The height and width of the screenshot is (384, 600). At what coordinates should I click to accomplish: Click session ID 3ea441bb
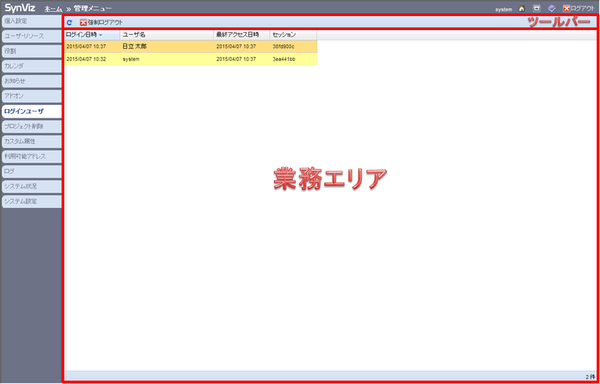tap(284, 59)
